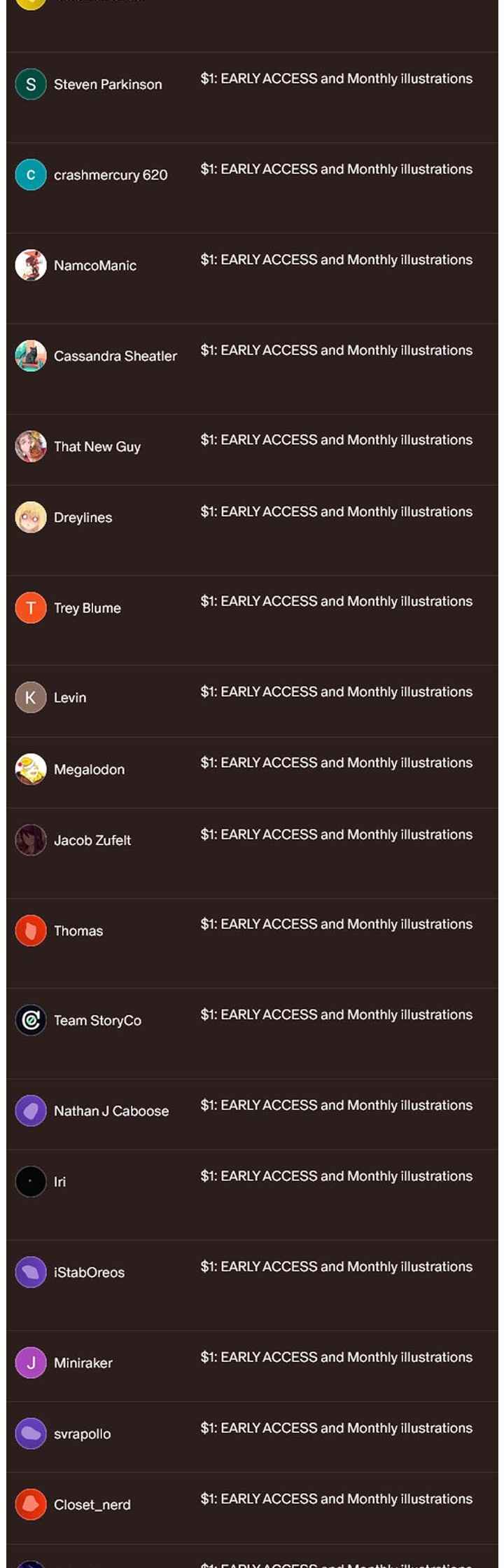504x1568 pixels.
Task: Click That New Guy's avatar
Action: point(31,446)
